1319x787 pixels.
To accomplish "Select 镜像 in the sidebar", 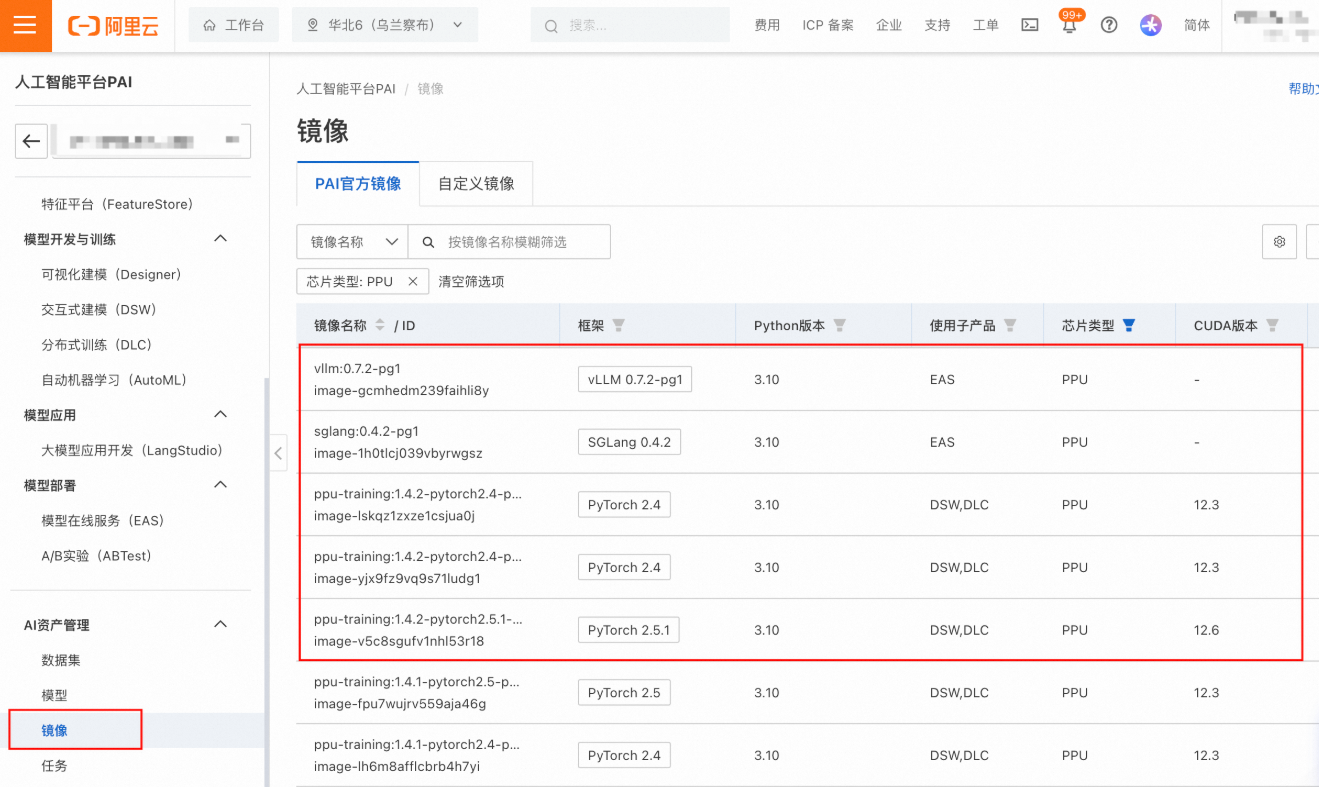I will 54,730.
